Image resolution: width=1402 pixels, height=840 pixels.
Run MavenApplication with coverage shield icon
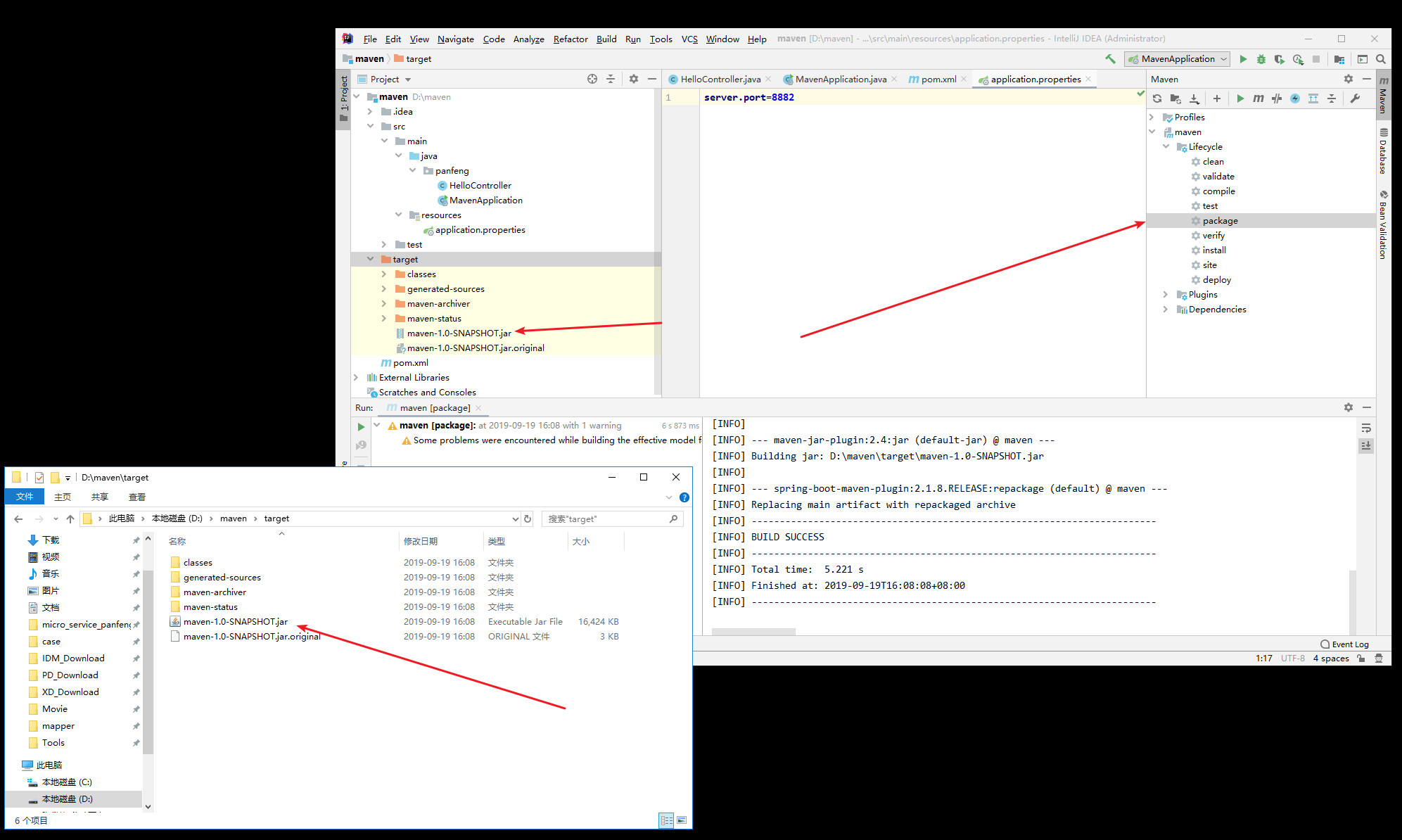(x=1280, y=59)
